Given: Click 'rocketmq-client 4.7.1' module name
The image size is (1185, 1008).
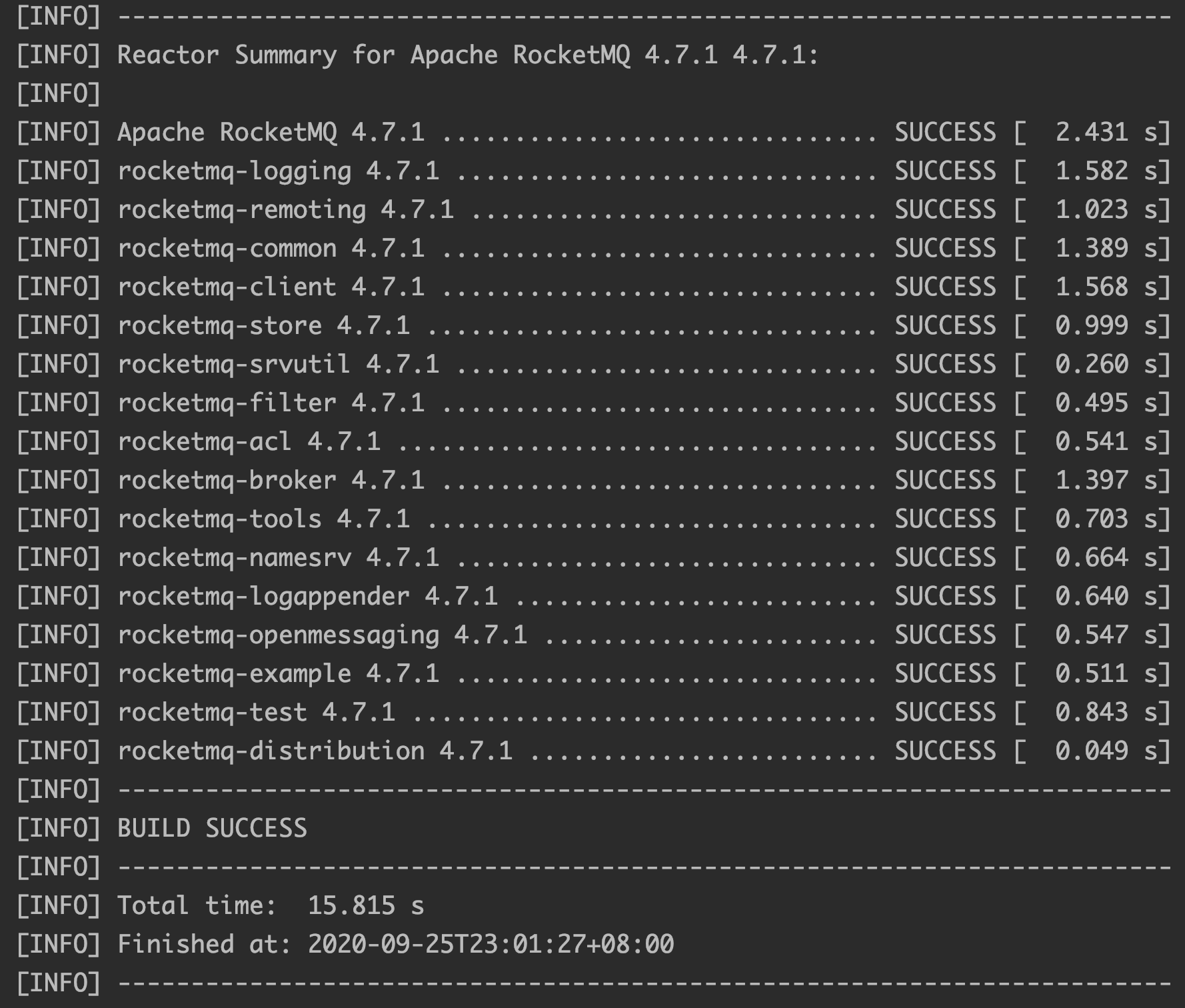Looking at the screenshot, I should [x=271, y=287].
